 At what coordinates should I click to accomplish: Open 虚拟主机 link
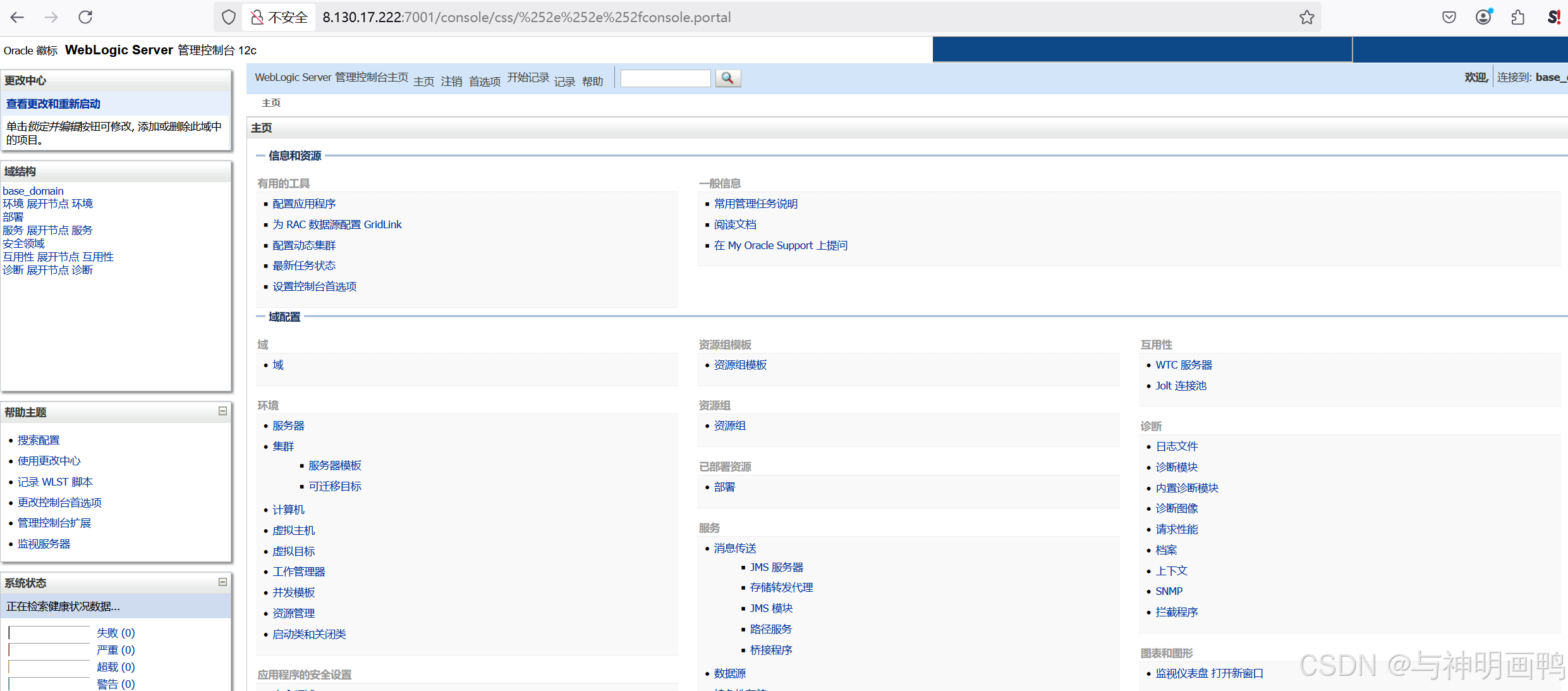(293, 530)
